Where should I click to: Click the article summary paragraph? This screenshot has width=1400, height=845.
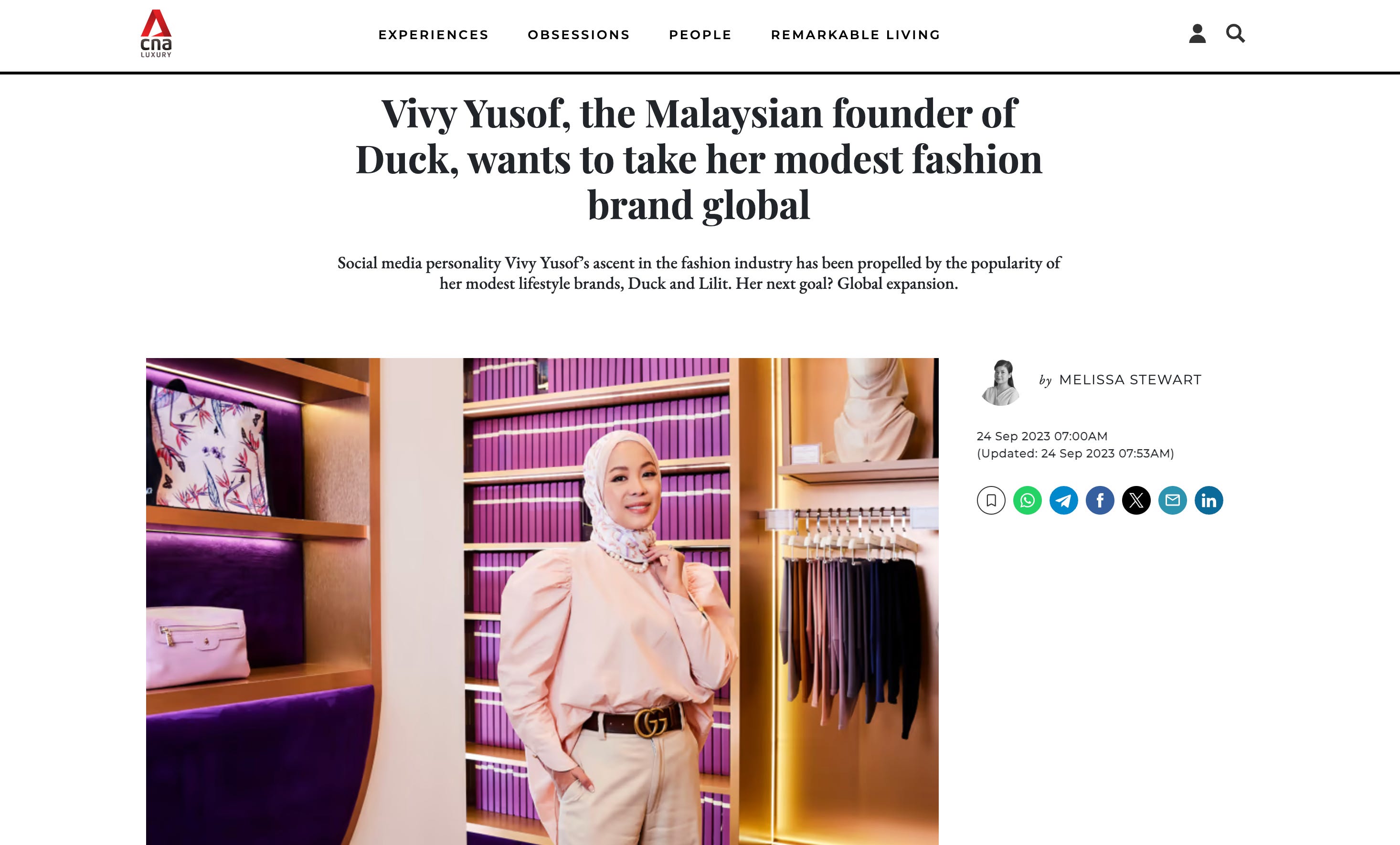(699, 273)
